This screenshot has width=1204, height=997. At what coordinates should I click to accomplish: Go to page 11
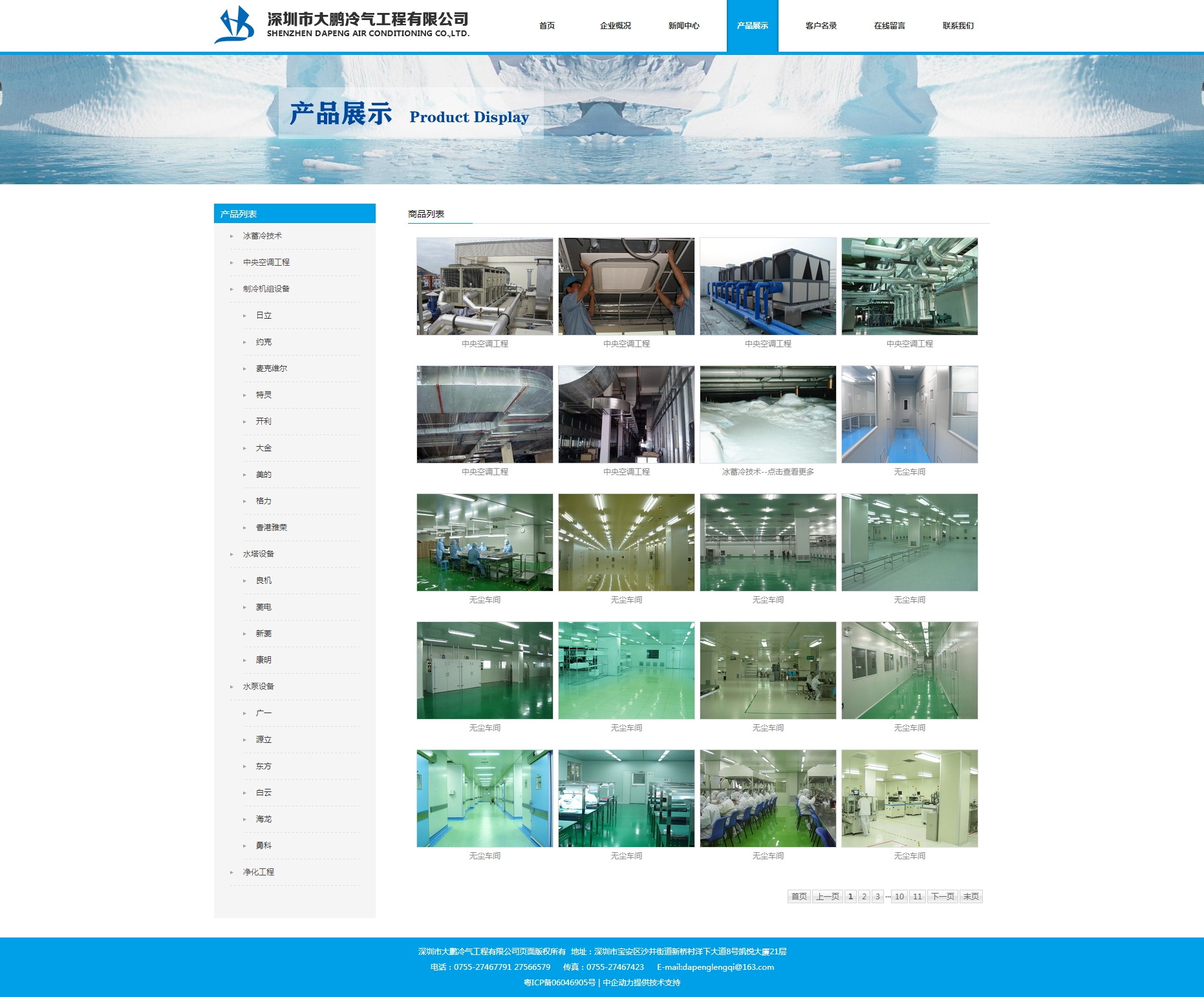(918, 897)
